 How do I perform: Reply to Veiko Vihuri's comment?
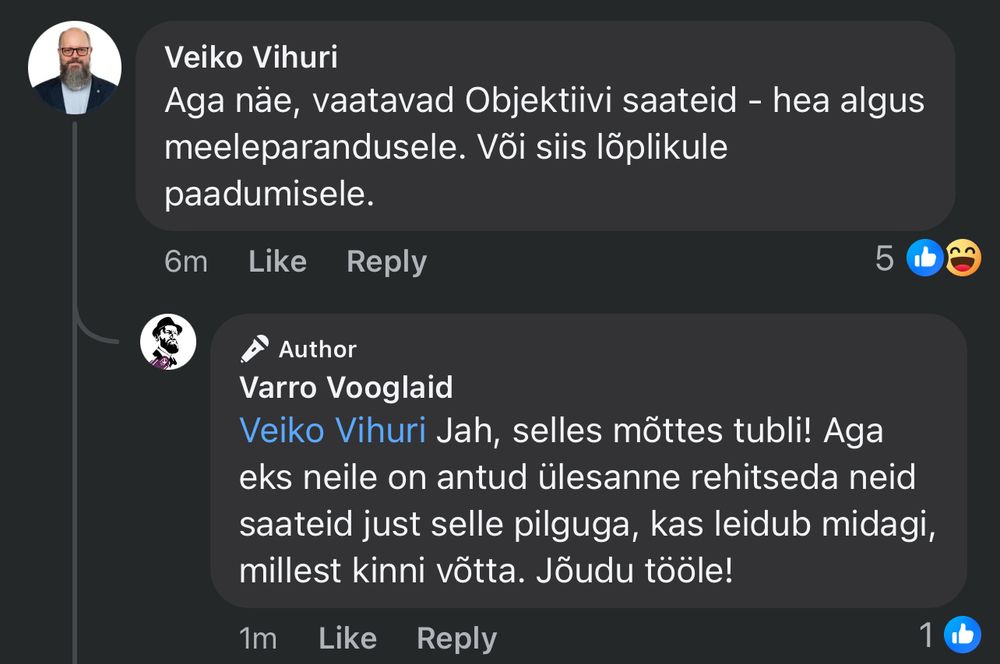[x=386, y=261]
